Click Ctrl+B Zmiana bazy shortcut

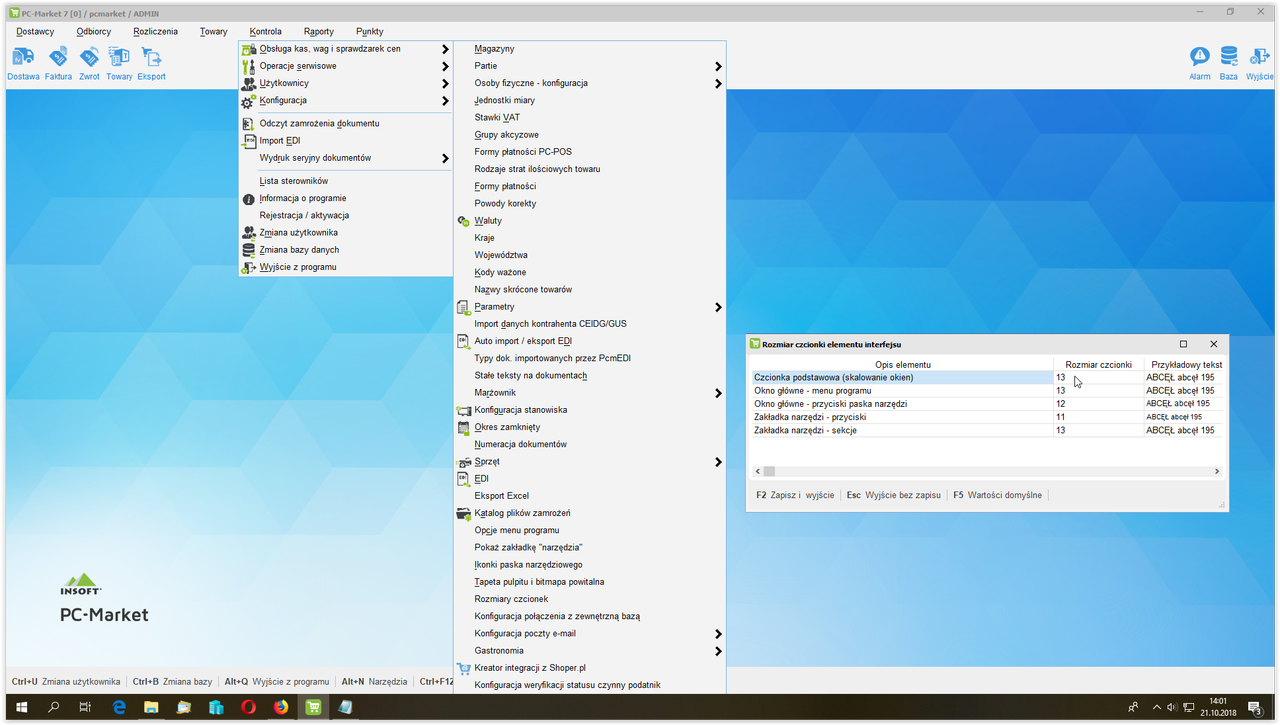pyautogui.click(x=172, y=682)
